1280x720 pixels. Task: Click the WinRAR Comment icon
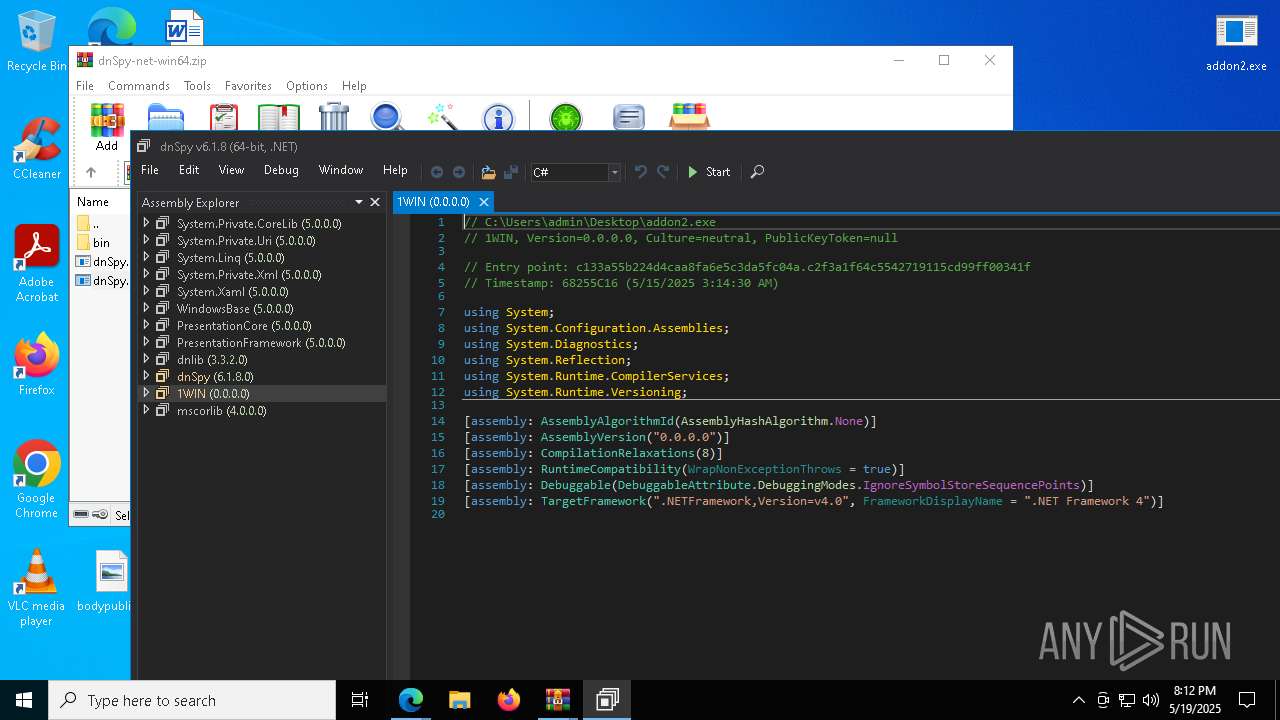tap(628, 117)
